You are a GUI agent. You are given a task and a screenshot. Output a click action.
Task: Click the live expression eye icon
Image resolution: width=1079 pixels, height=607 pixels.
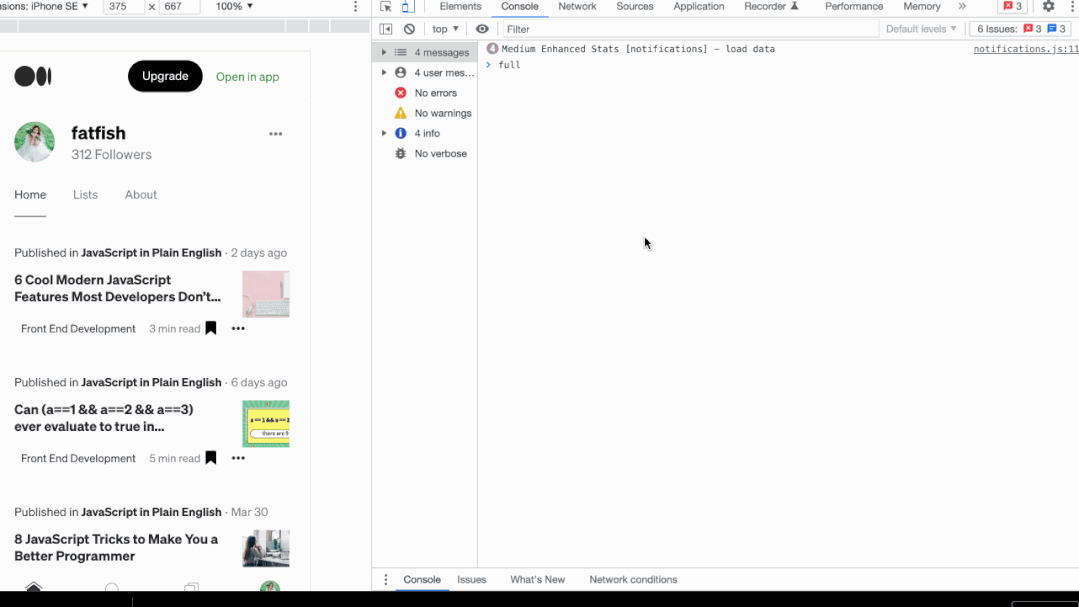pyautogui.click(x=482, y=29)
